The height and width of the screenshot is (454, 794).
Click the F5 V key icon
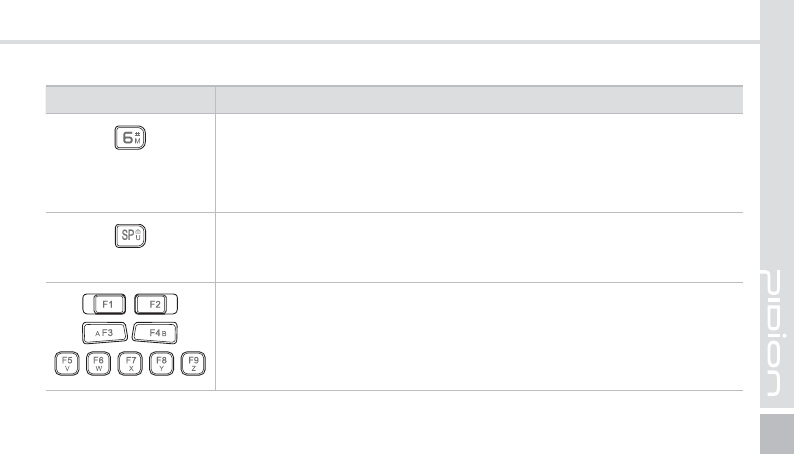point(67,363)
